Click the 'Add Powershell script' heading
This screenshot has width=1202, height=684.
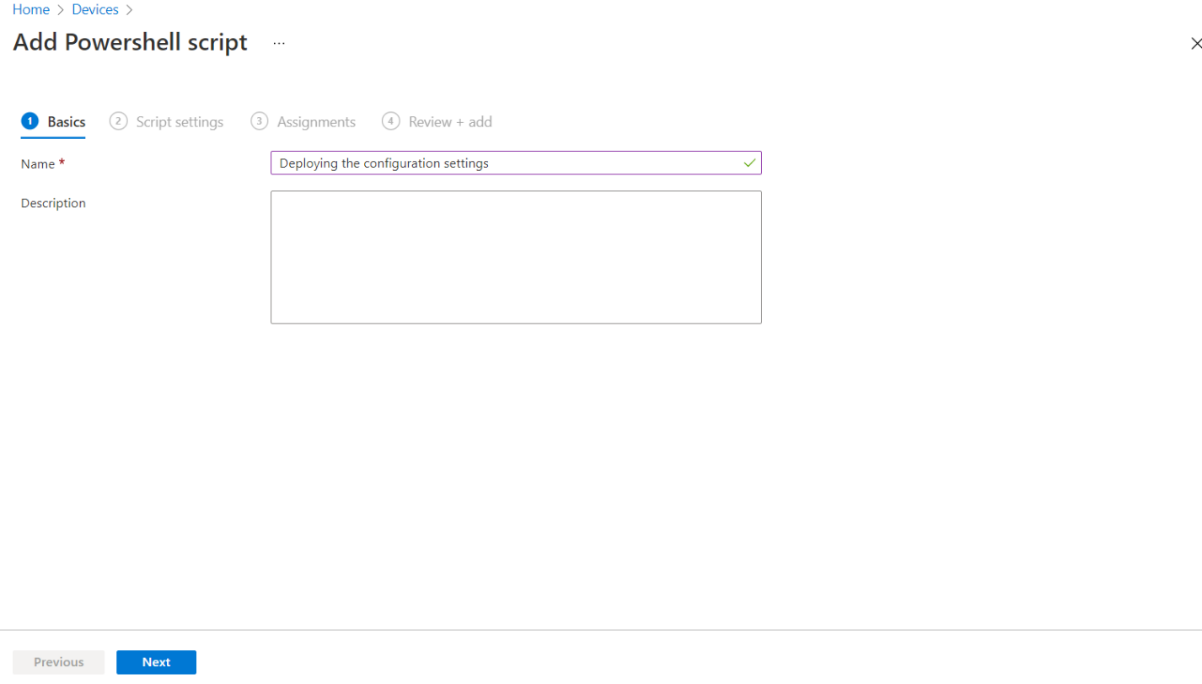coord(130,43)
